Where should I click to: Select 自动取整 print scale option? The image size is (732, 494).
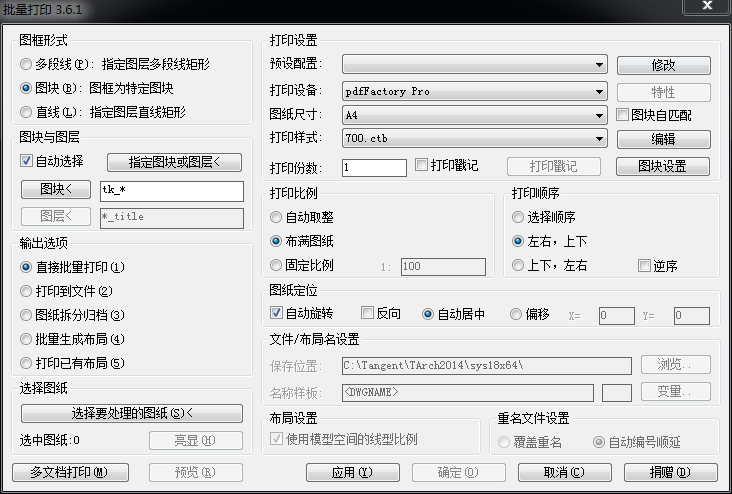(x=276, y=217)
